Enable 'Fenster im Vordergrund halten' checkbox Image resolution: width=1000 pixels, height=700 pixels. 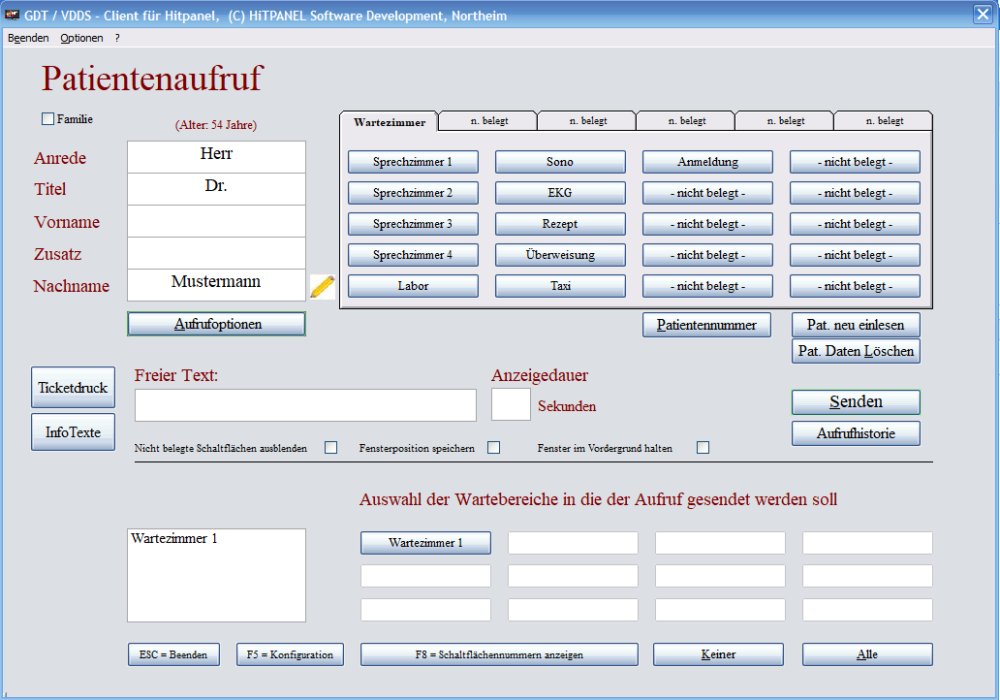coord(703,448)
